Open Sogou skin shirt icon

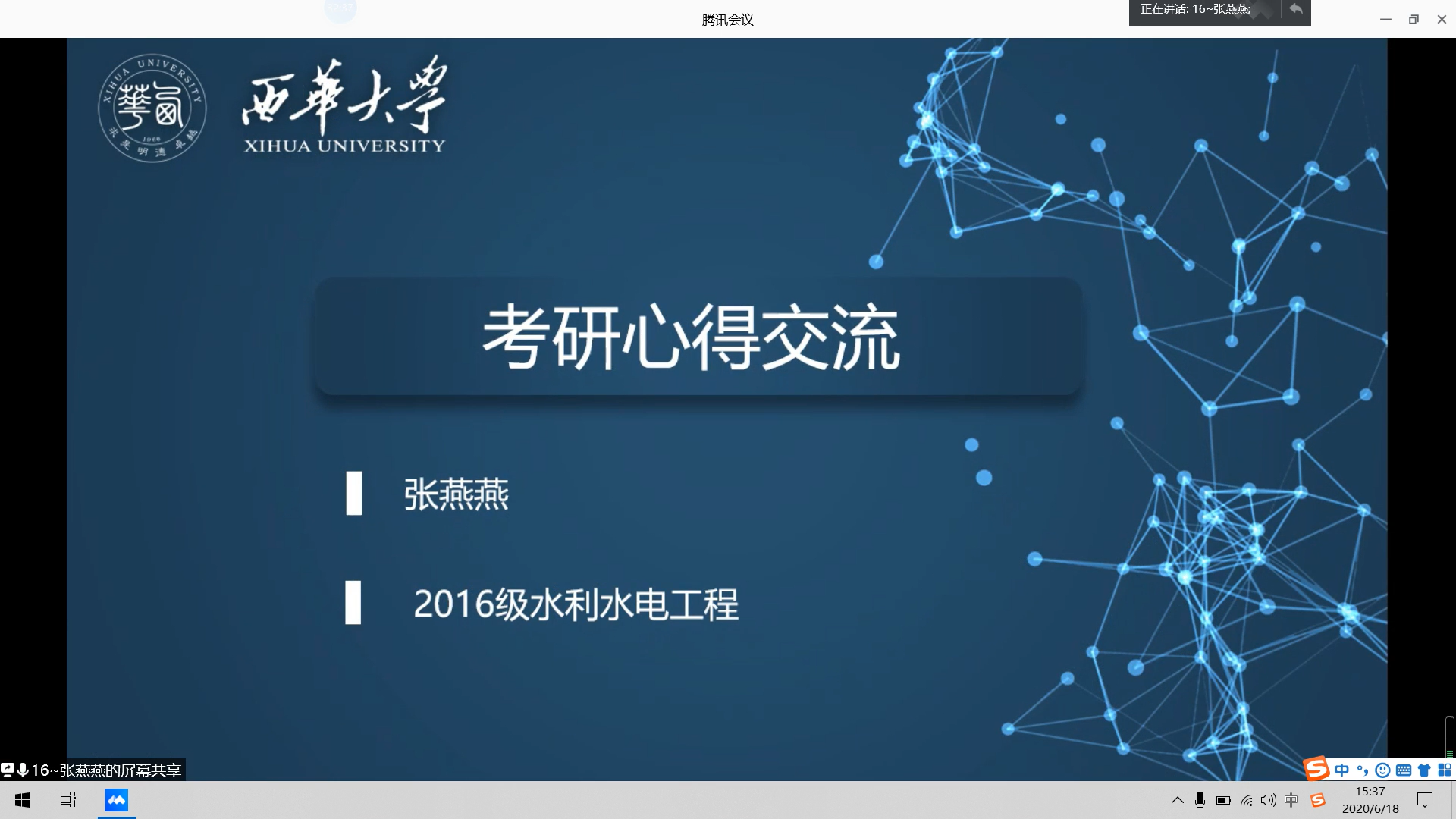[1424, 770]
